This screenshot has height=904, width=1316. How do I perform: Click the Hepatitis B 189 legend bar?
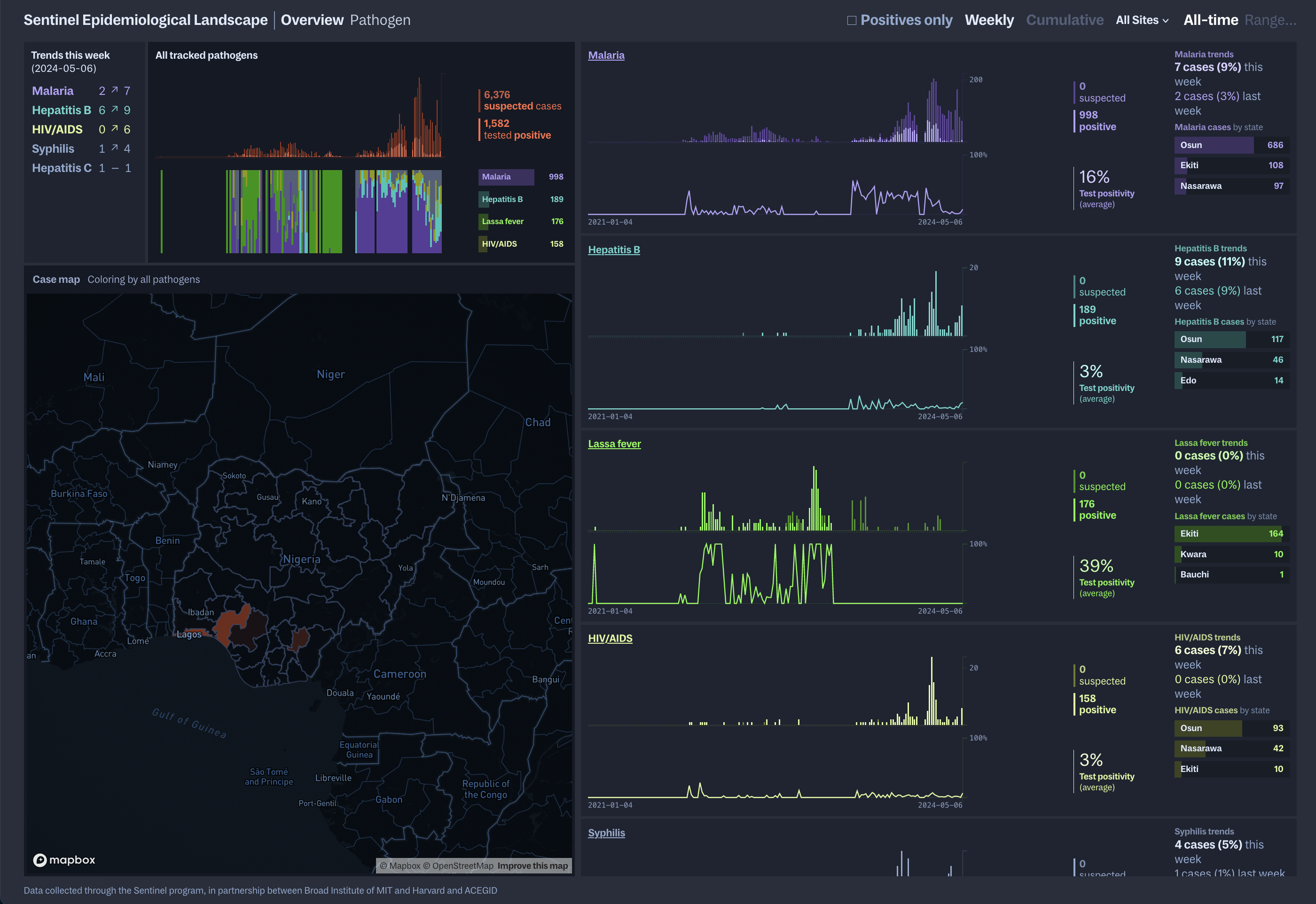tap(522, 199)
